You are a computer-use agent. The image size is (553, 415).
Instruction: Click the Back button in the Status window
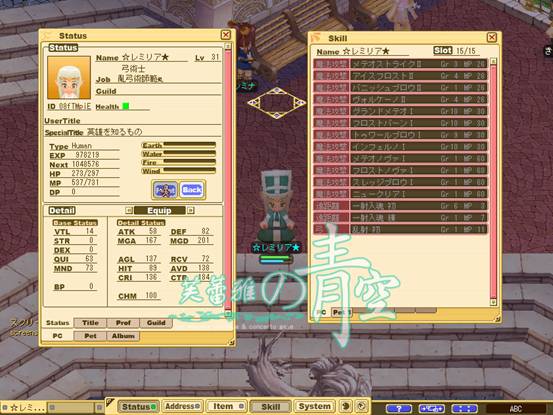coord(192,190)
